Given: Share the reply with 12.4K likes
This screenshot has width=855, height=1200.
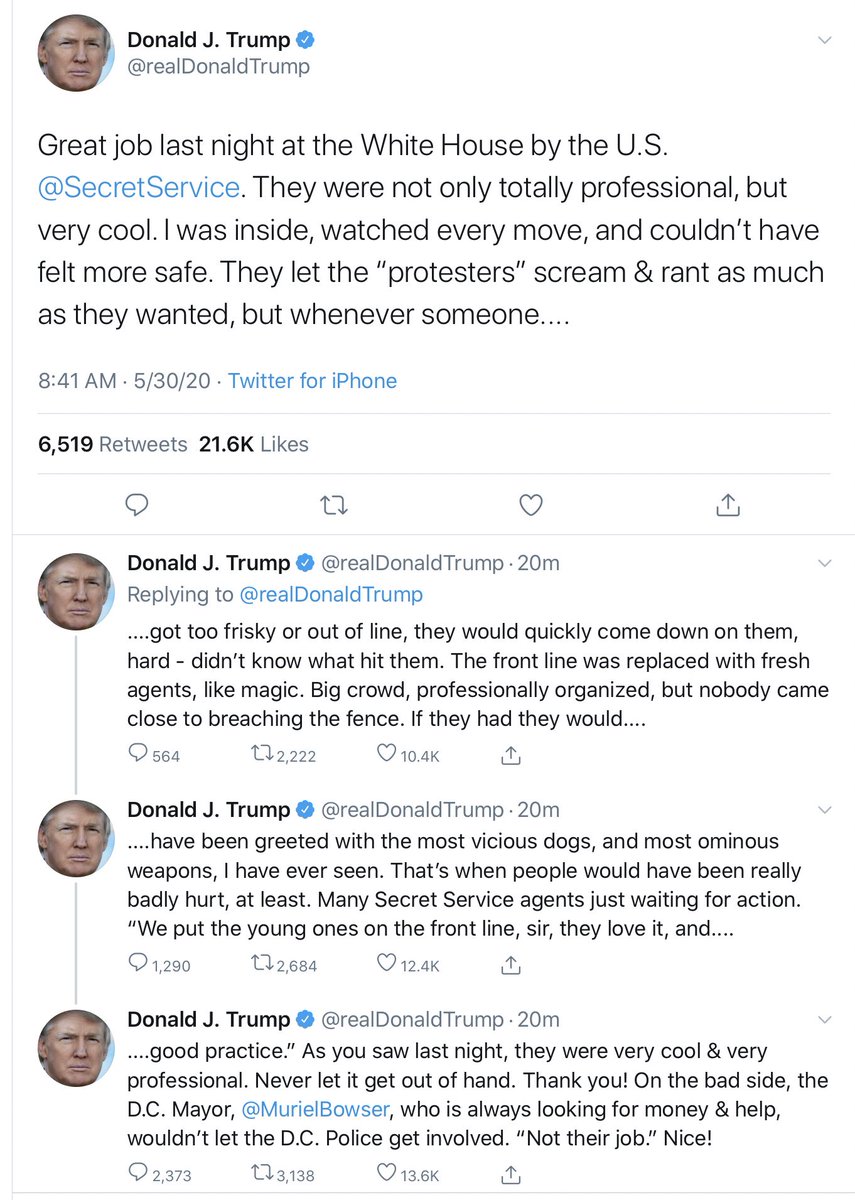Looking at the screenshot, I should click(x=510, y=964).
